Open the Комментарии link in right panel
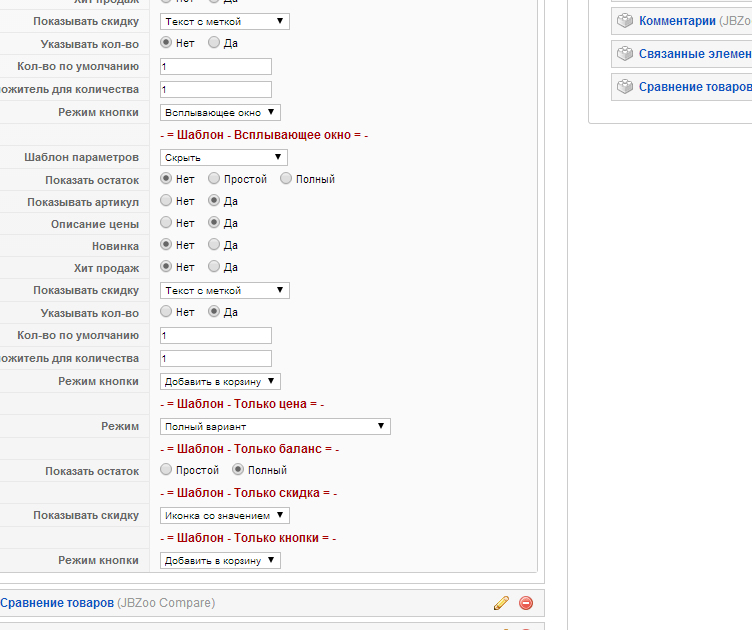This screenshot has width=752, height=630. point(677,20)
